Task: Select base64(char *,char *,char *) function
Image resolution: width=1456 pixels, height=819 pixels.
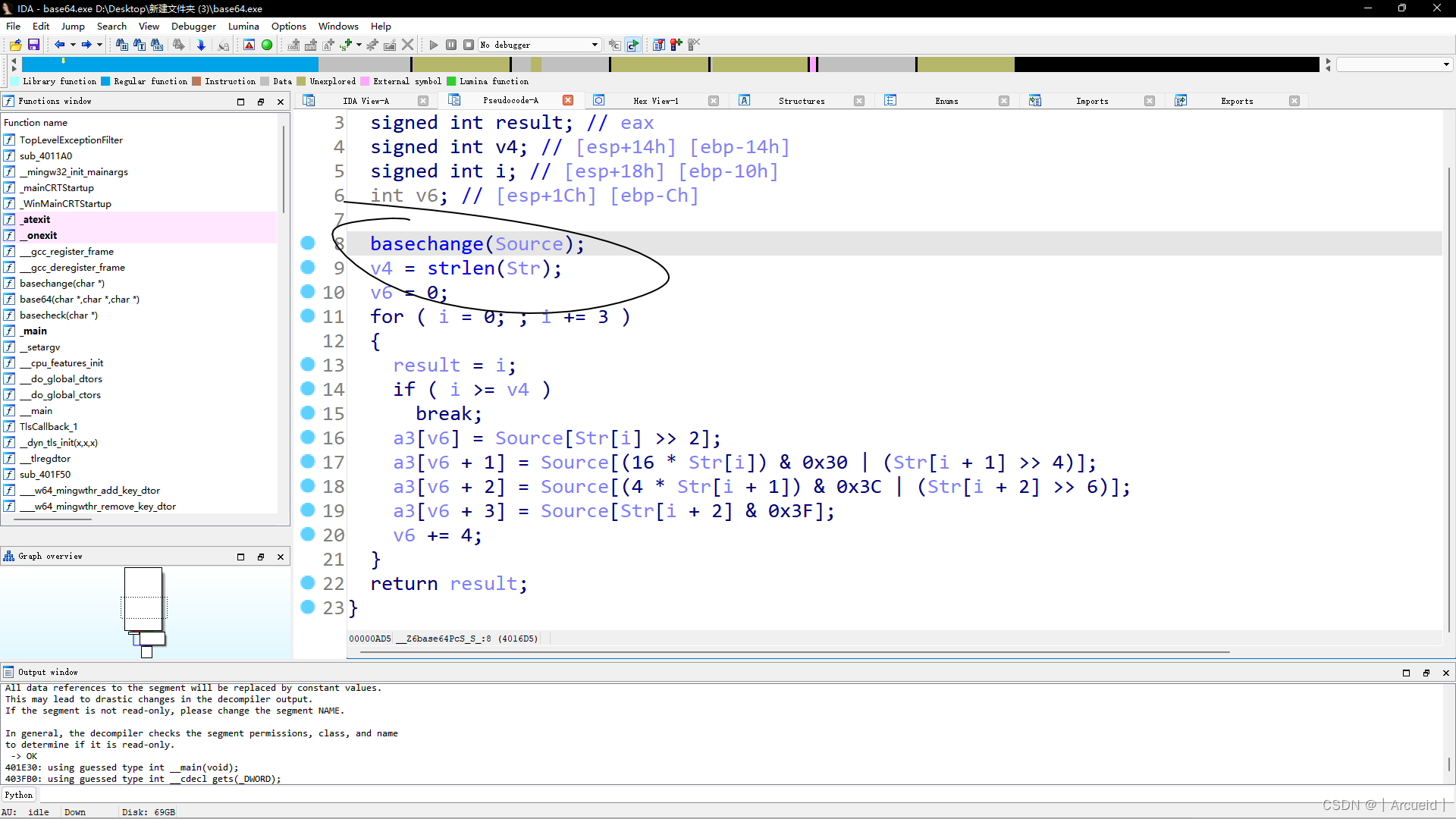Action: (79, 300)
